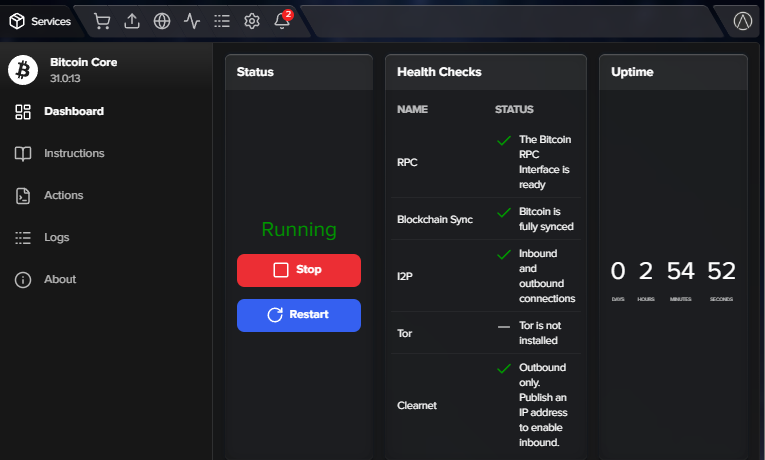Select the Tor health check name
Viewport: 765px width, 460px height.
tap(404, 333)
